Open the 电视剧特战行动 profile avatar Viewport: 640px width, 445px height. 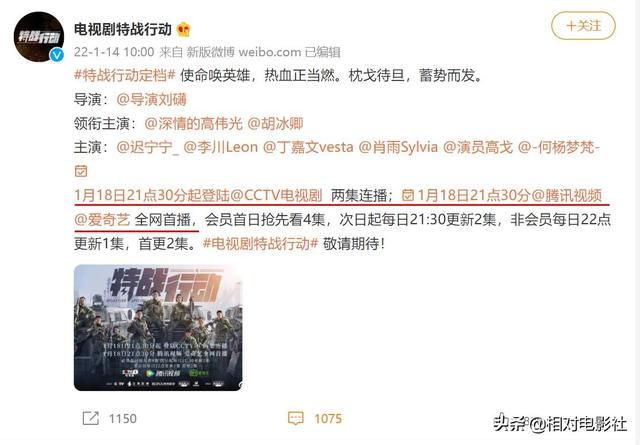click(x=39, y=37)
